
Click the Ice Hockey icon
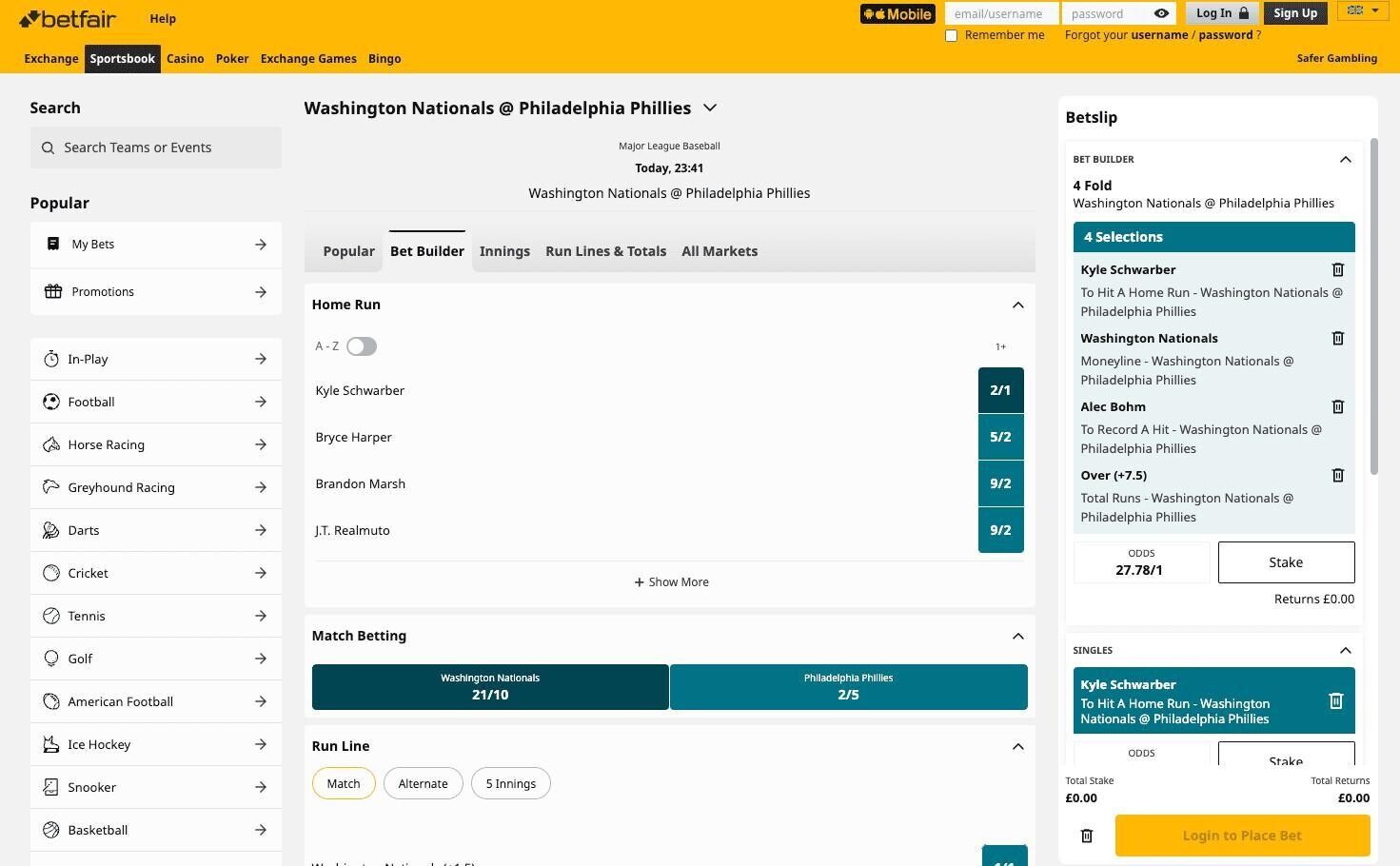pyautogui.click(x=51, y=744)
